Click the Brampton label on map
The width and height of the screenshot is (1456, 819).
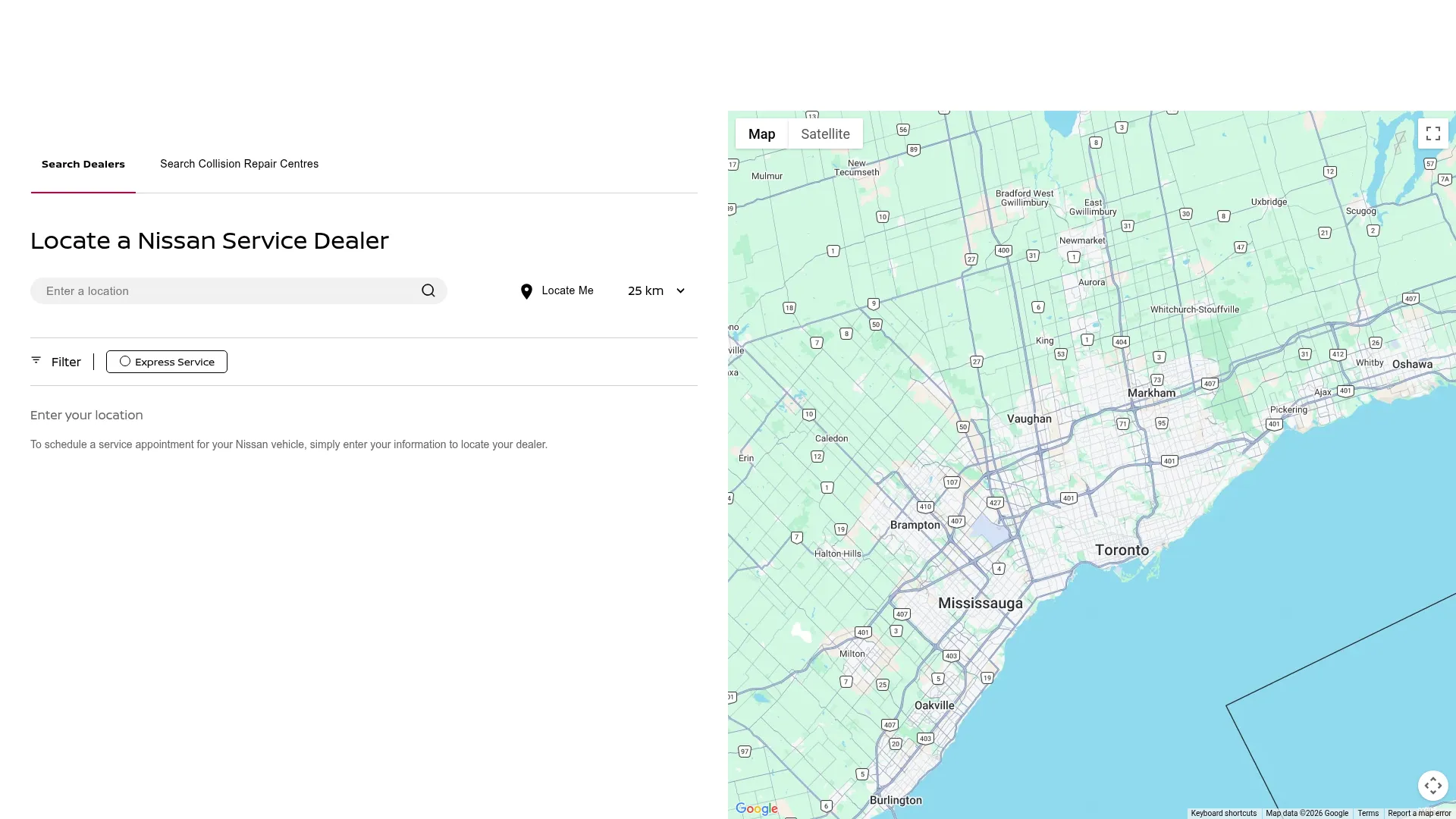tap(915, 525)
